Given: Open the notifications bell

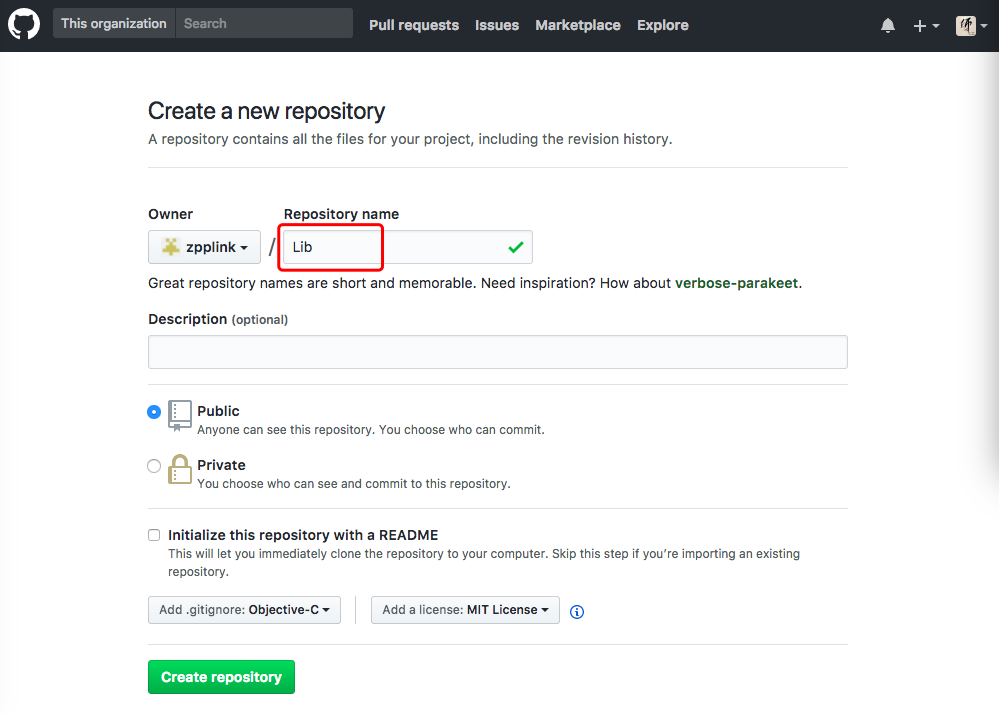Looking at the screenshot, I should point(888,26).
